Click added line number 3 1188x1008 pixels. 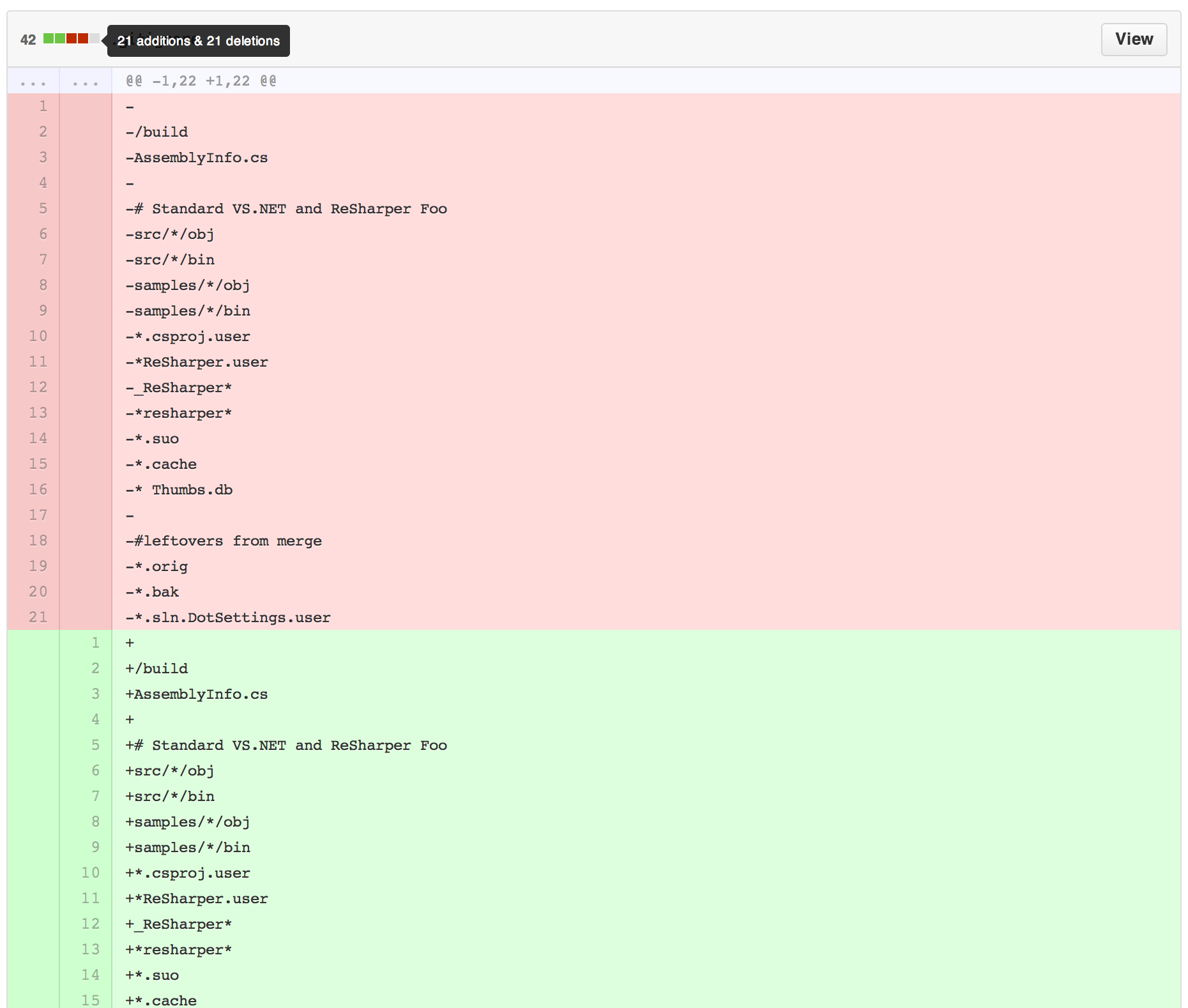point(95,694)
